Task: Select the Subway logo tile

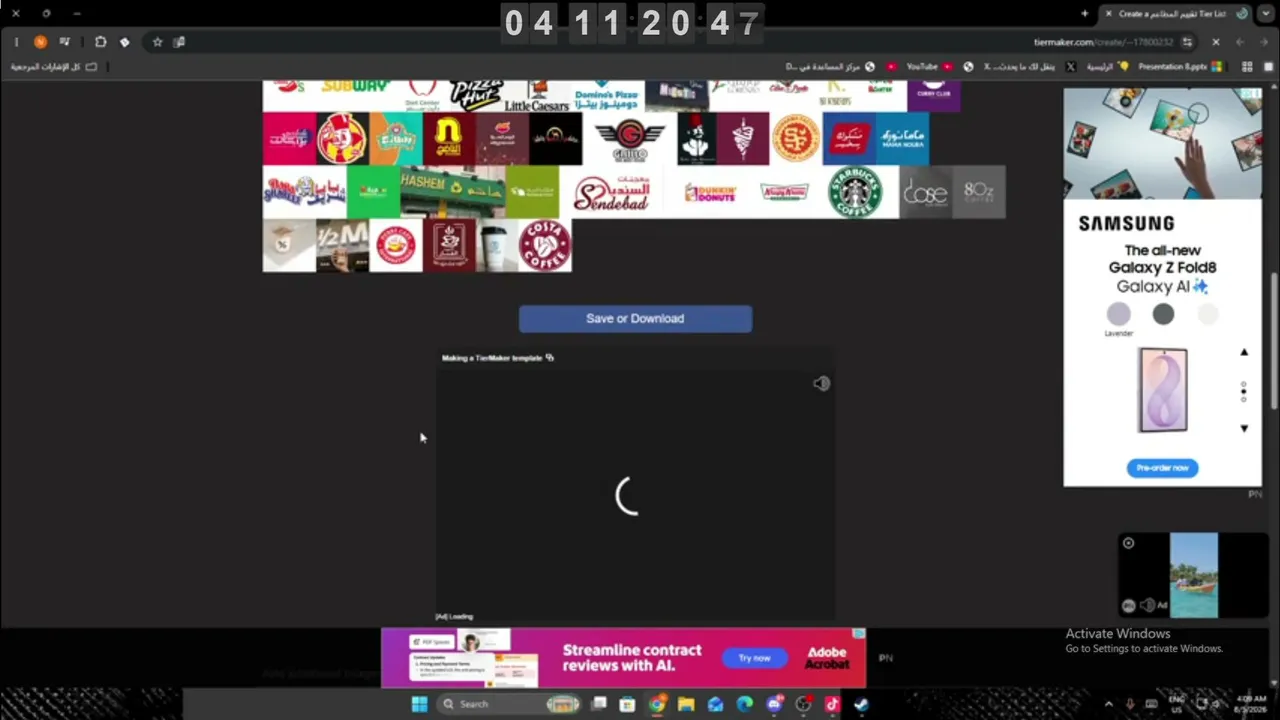Action: pyautogui.click(x=355, y=95)
